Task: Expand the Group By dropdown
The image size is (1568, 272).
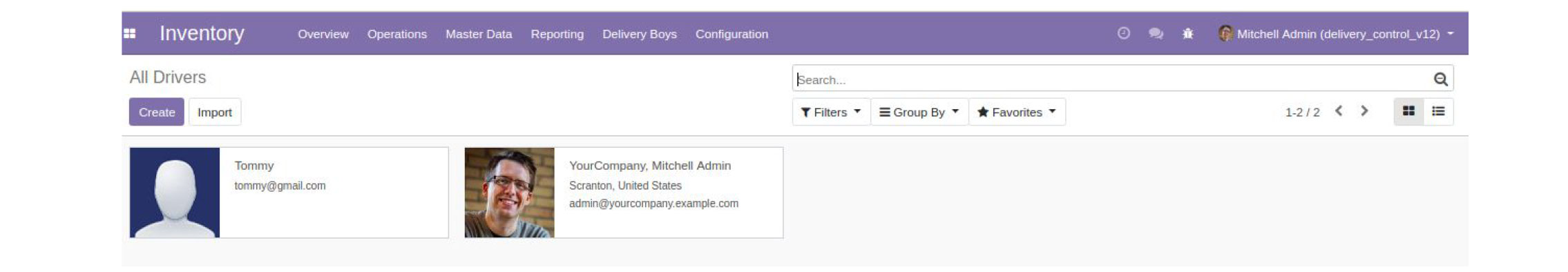Action: [x=919, y=112]
